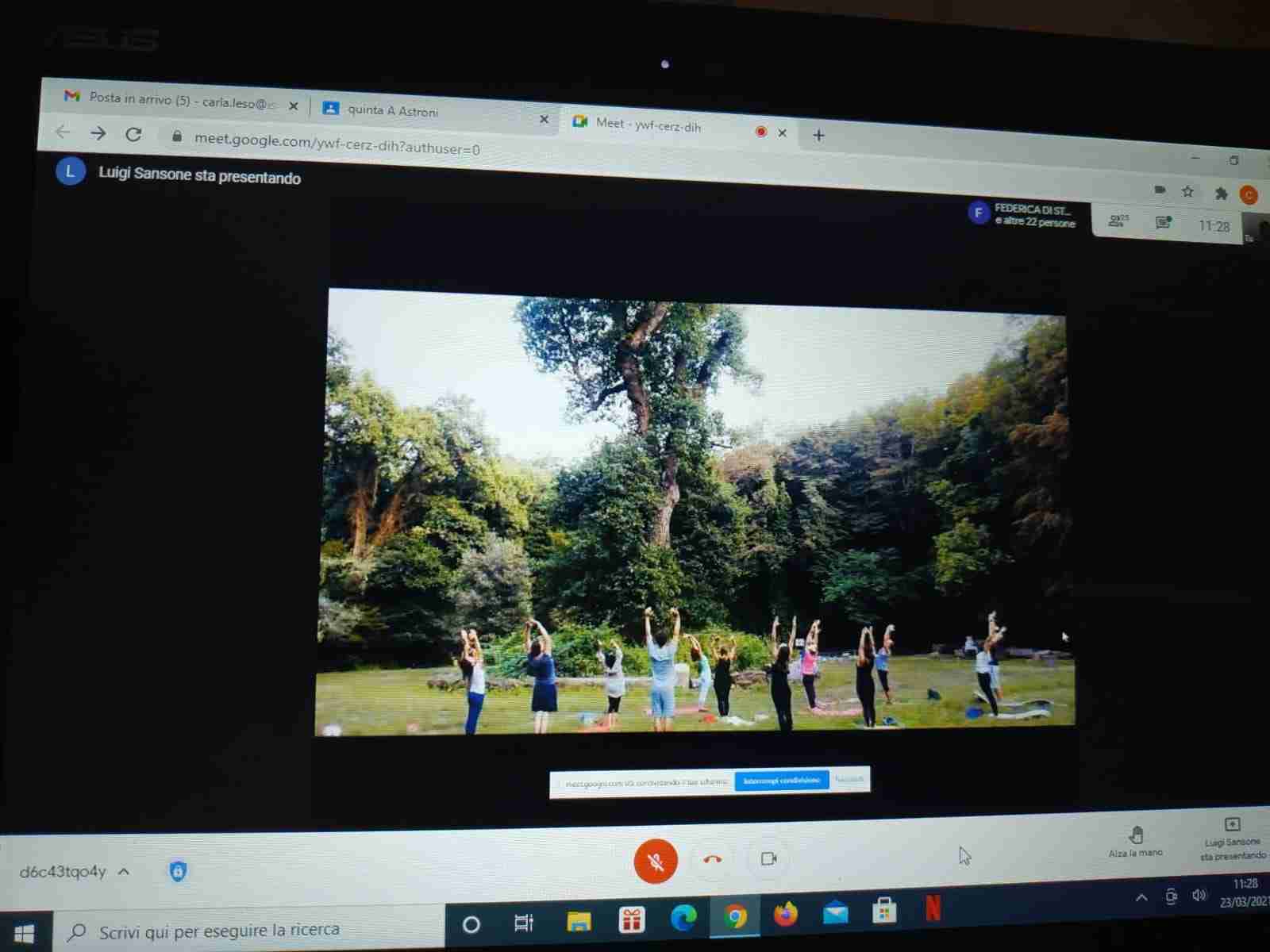Screen dimensions: 1270x952
Task: Open the participants list icon
Action: click(1118, 221)
